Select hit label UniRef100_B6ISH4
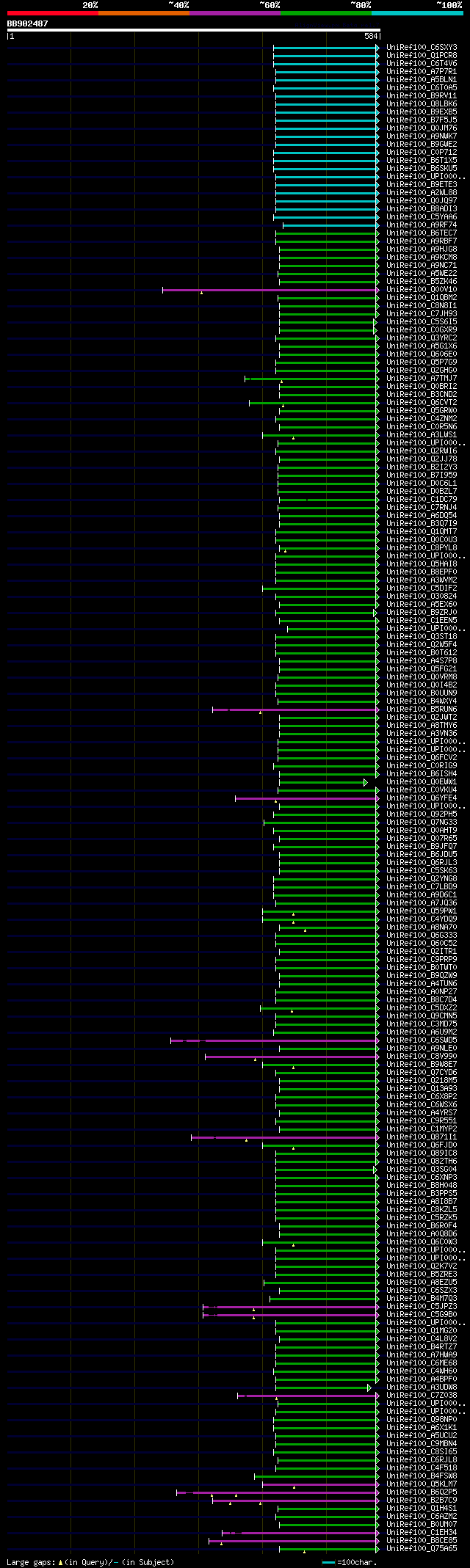Screen dimensions: 470x1568 pyautogui.click(x=422, y=773)
